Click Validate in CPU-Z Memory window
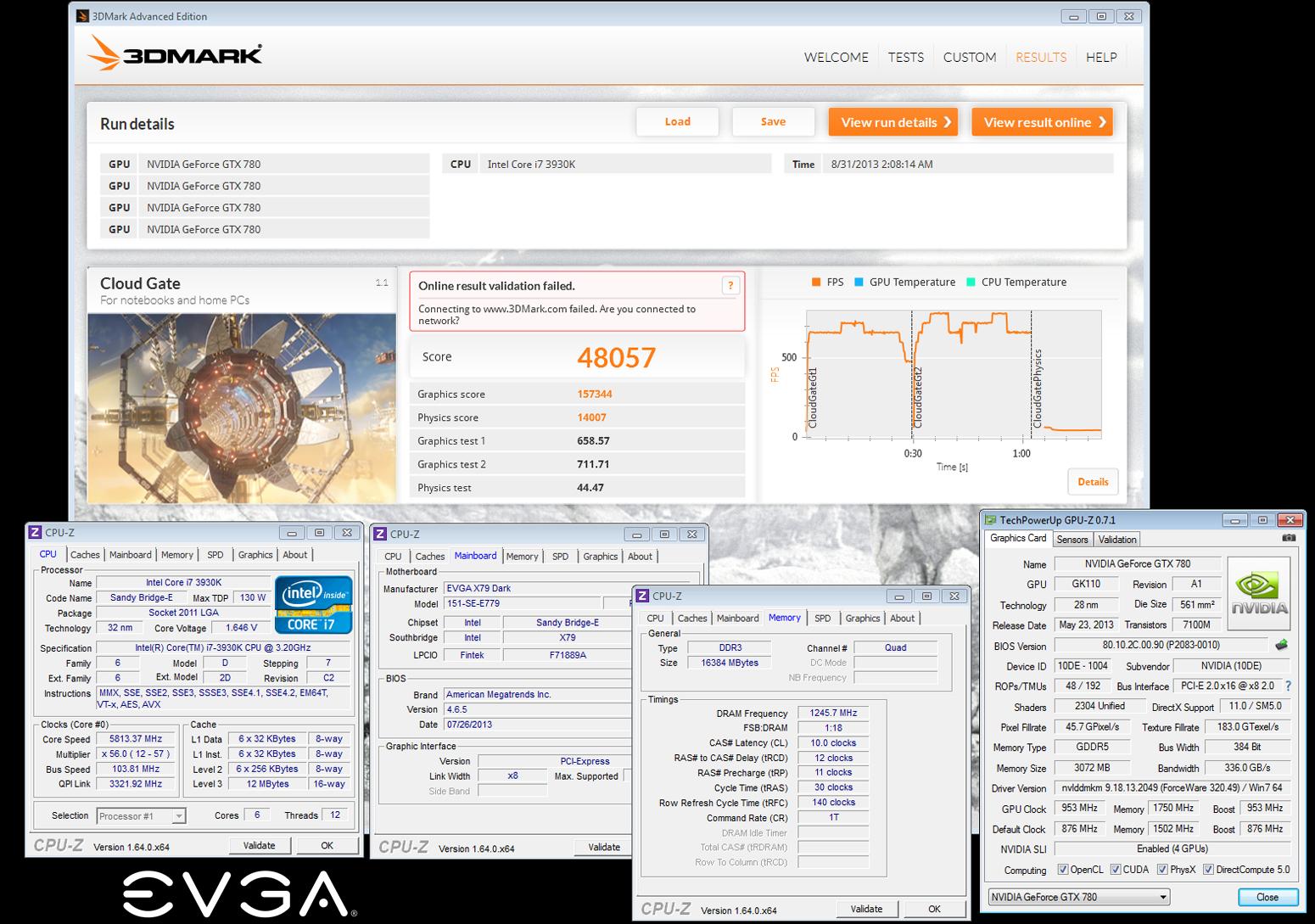The image size is (1315, 924). point(866,909)
